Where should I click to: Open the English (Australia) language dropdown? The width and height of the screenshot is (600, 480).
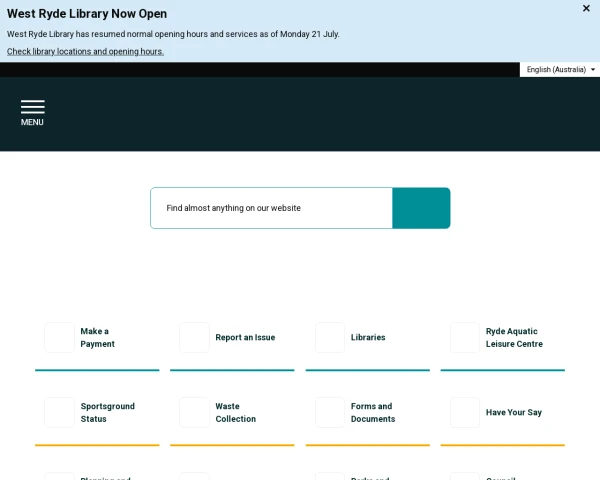(560, 70)
